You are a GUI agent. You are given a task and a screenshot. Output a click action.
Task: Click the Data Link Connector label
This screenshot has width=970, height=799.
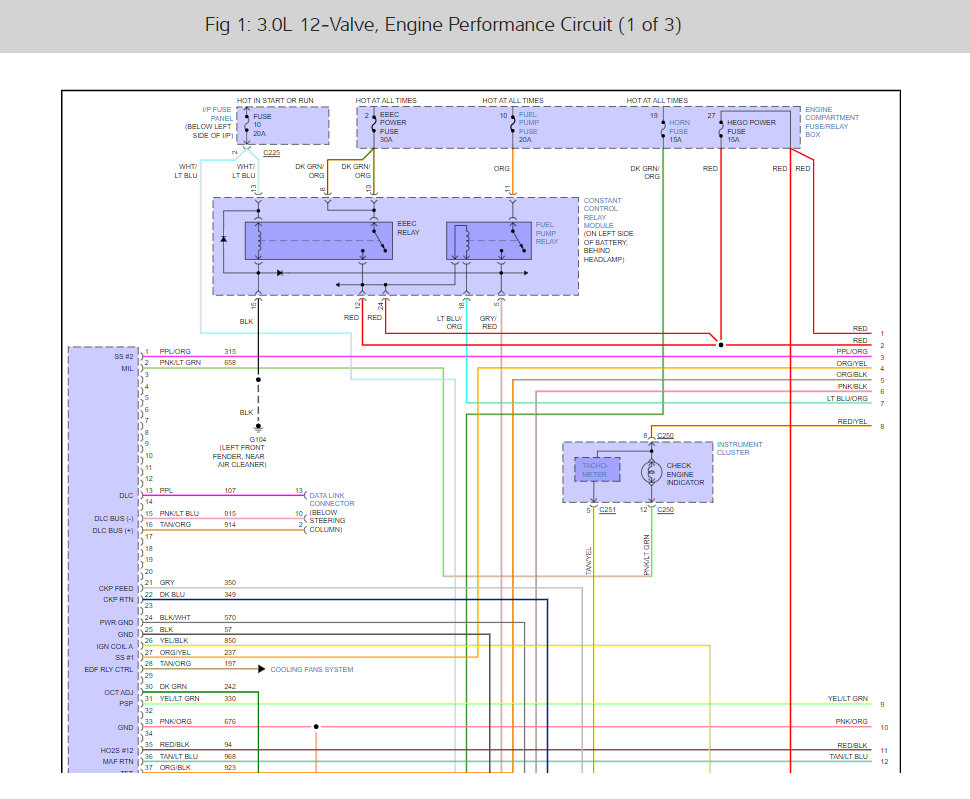332,500
